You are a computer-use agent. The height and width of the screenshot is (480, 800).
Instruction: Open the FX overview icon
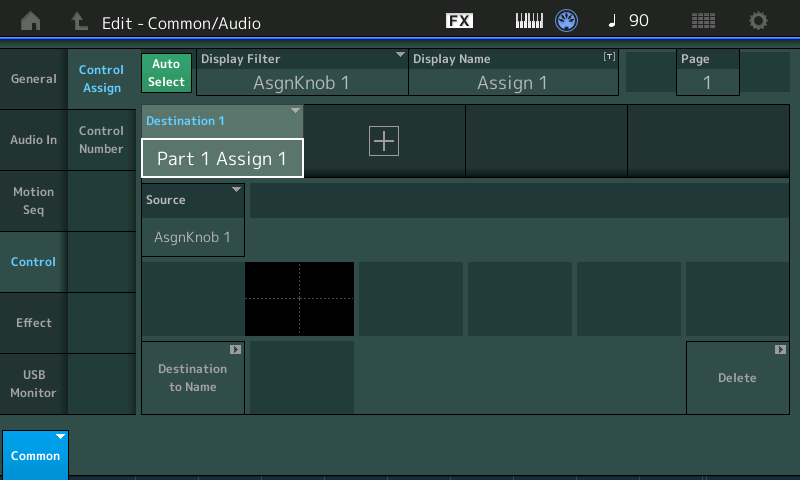(459, 21)
